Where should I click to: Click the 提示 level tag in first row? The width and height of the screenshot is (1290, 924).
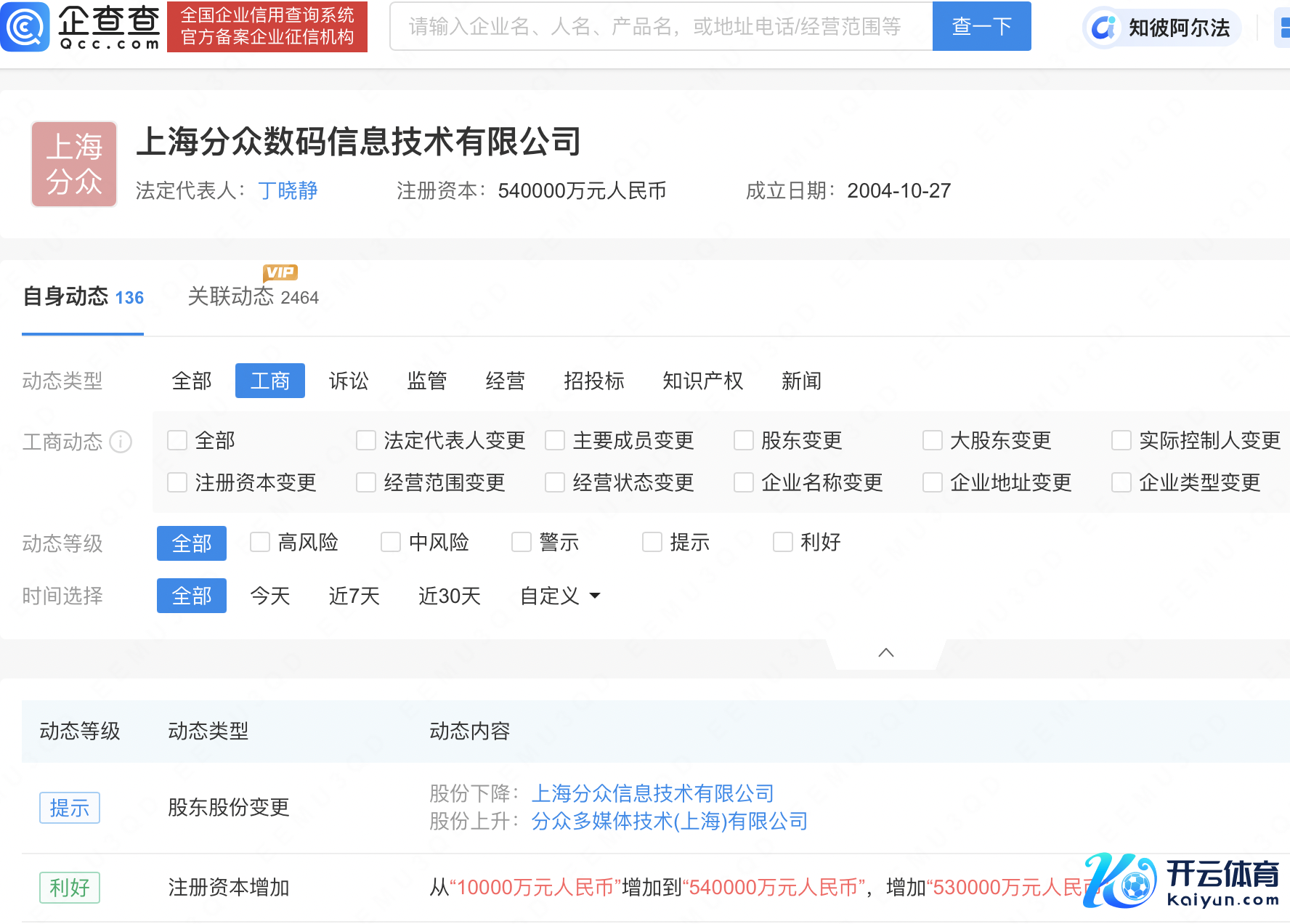70,808
